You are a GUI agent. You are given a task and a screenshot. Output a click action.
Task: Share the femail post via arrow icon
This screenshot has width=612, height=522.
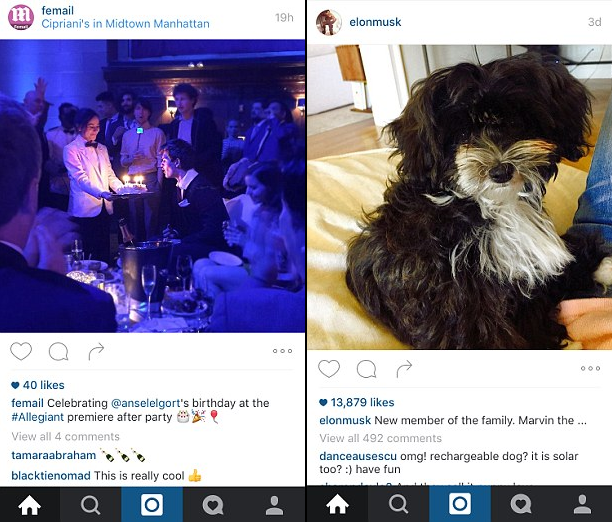tap(96, 351)
